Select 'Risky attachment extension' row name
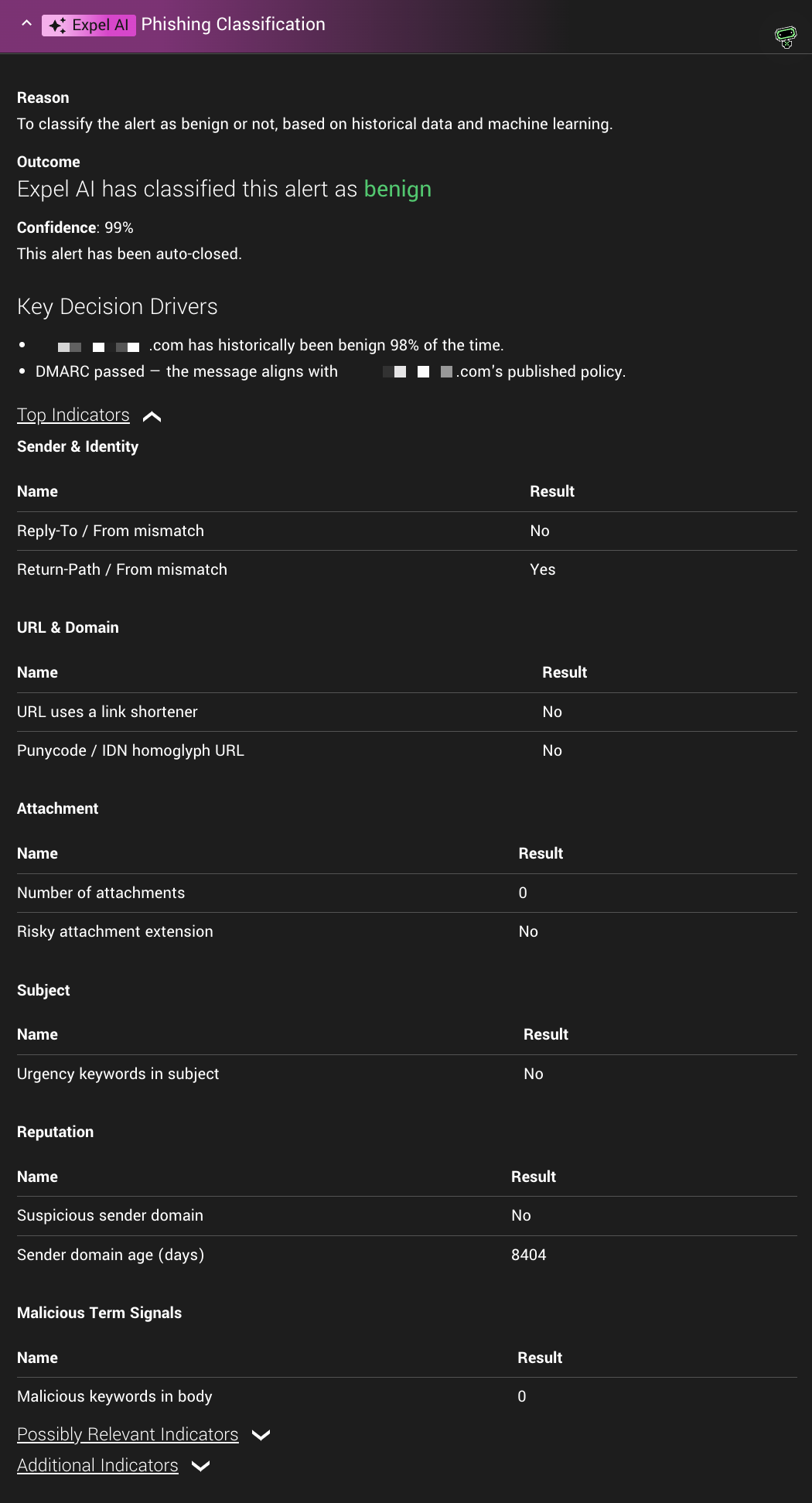 115,931
